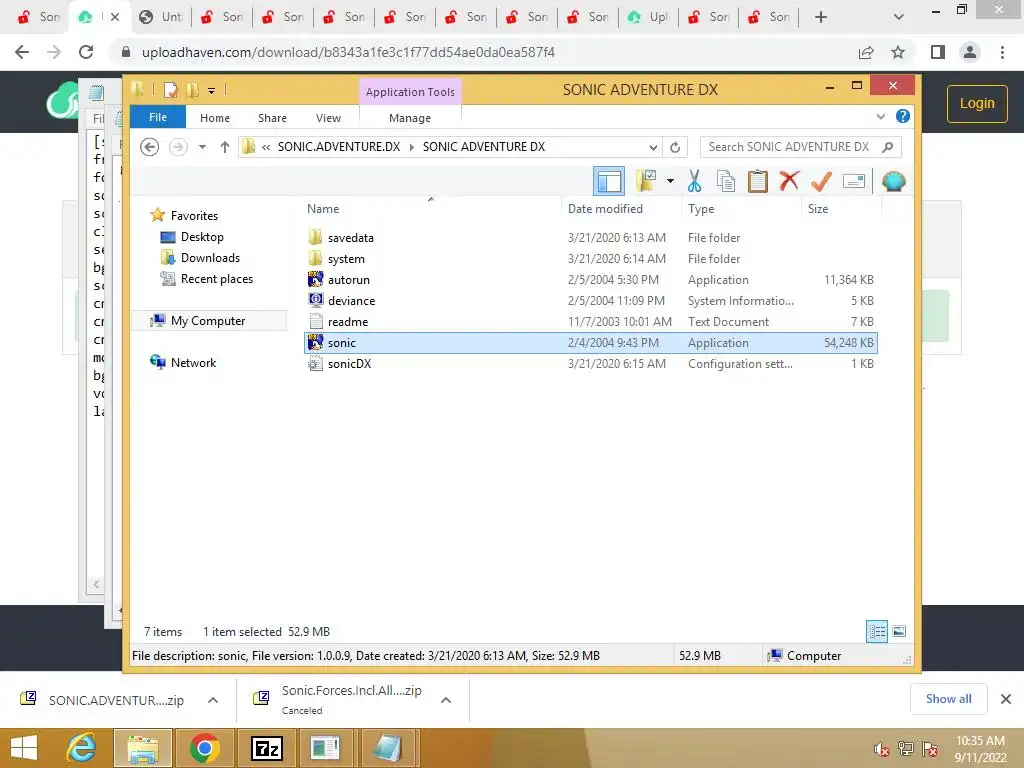The image size is (1024, 768).
Task: Click the Login button on uploadhaven
Action: pyautogui.click(x=977, y=103)
